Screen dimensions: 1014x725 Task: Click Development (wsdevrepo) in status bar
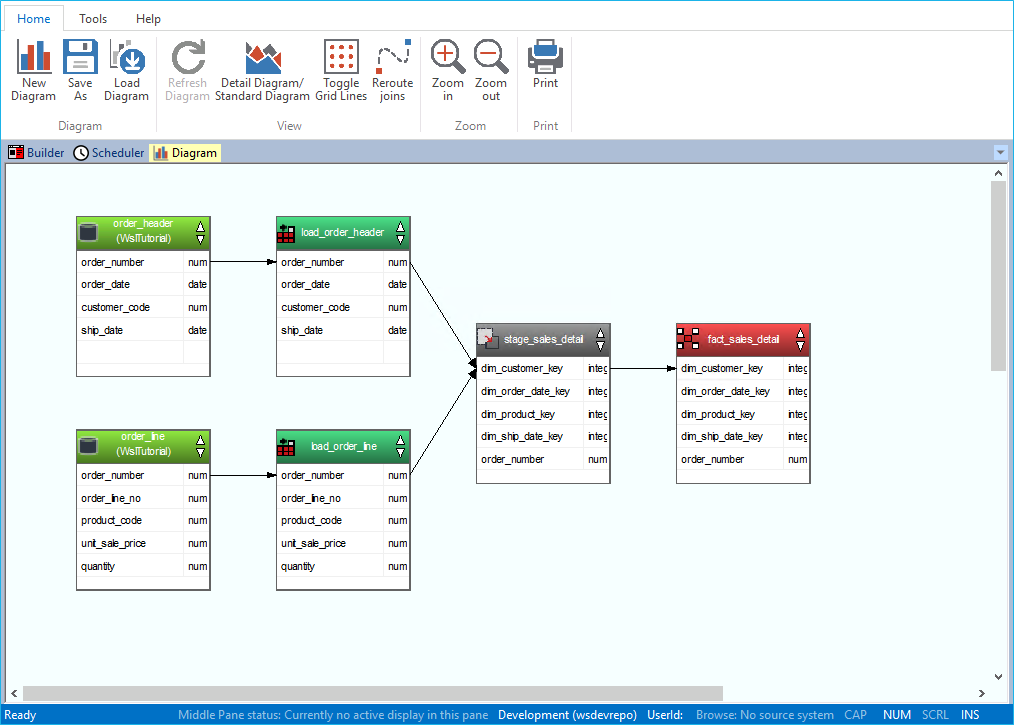click(x=567, y=715)
